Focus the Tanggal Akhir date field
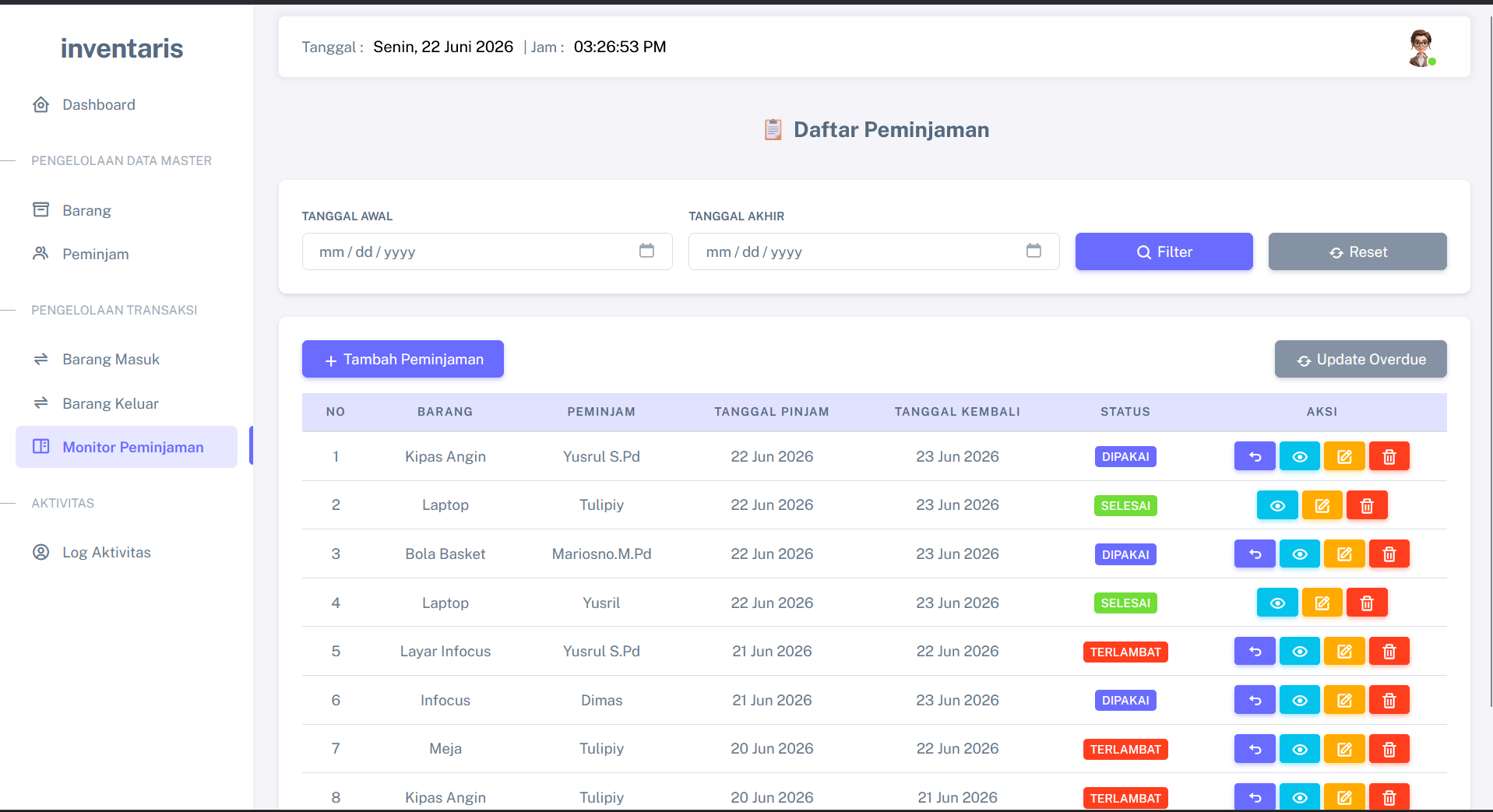This screenshot has height=812, width=1493. (x=874, y=251)
